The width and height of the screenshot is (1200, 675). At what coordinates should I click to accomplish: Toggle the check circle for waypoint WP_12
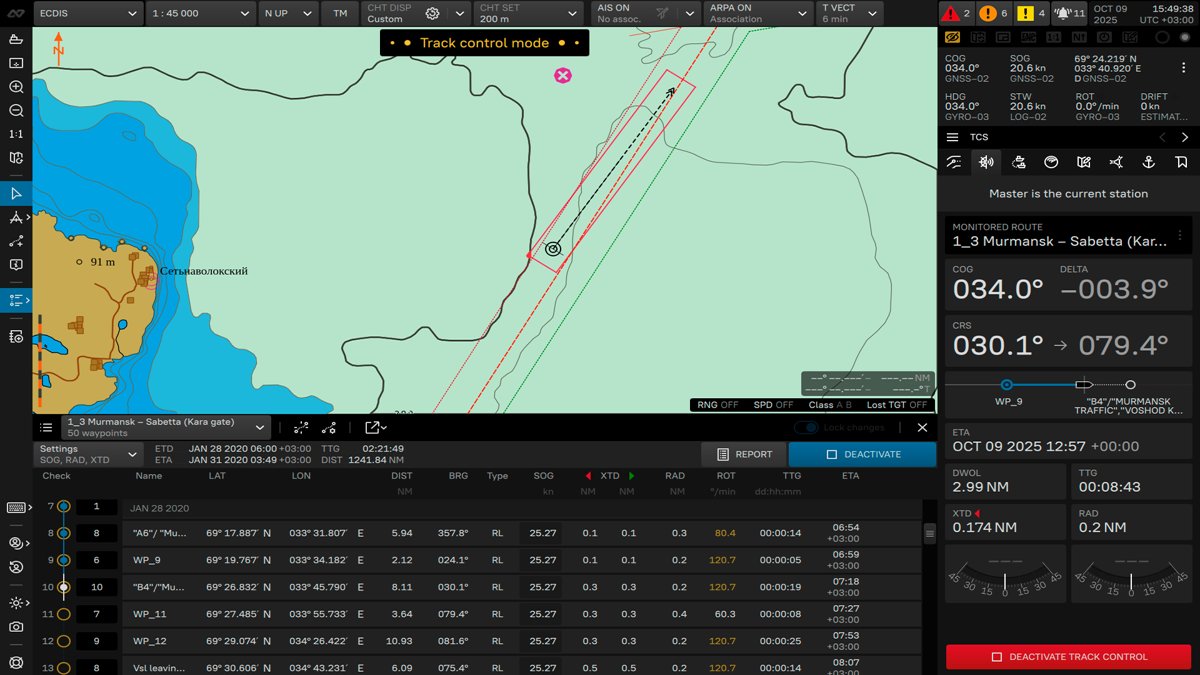64,641
